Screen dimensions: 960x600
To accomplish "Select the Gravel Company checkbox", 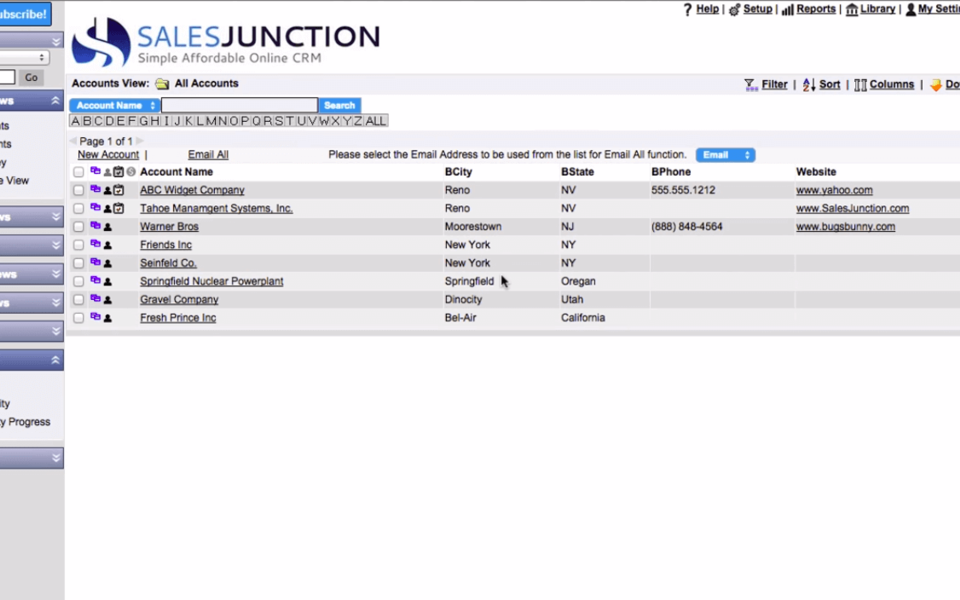I will point(78,300).
